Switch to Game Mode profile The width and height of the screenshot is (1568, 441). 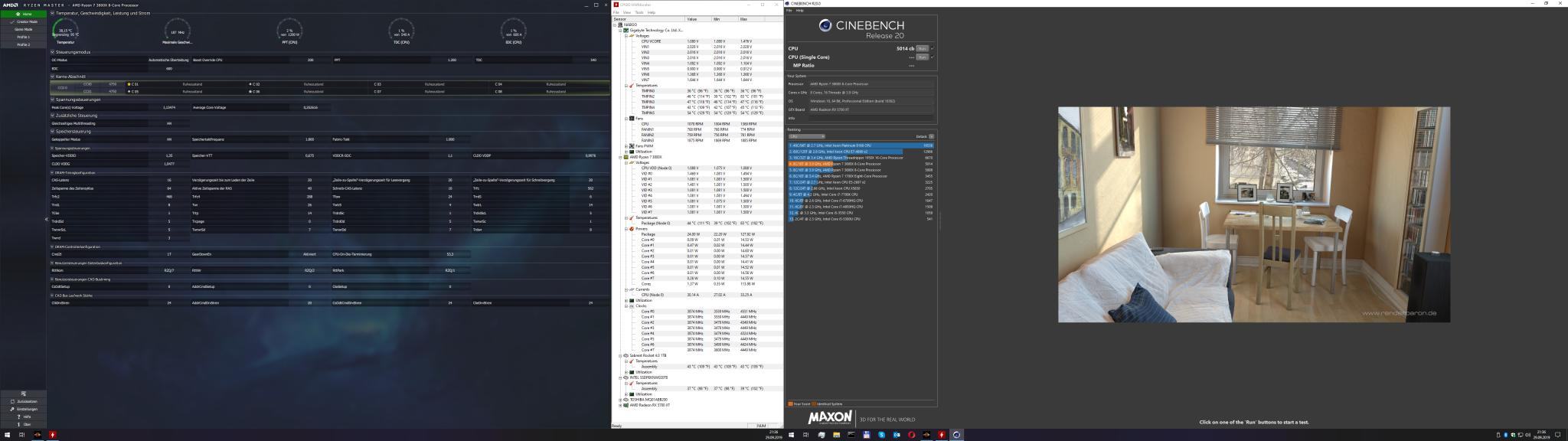point(24,29)
